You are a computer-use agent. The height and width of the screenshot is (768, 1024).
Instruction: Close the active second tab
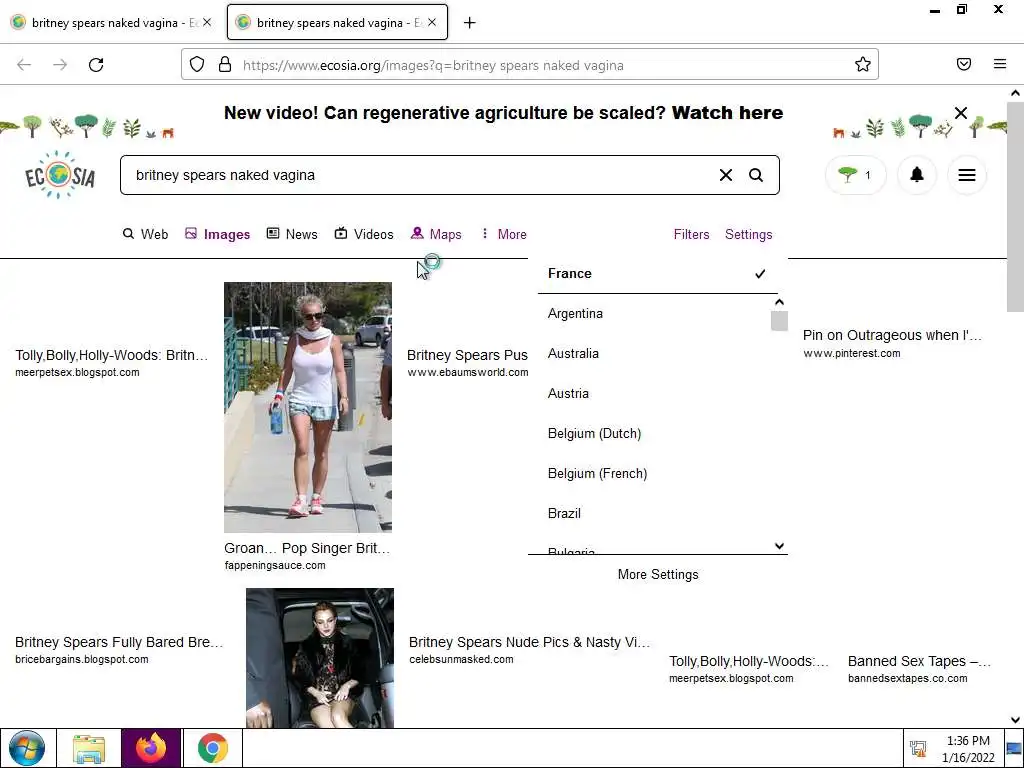[432, 22]
